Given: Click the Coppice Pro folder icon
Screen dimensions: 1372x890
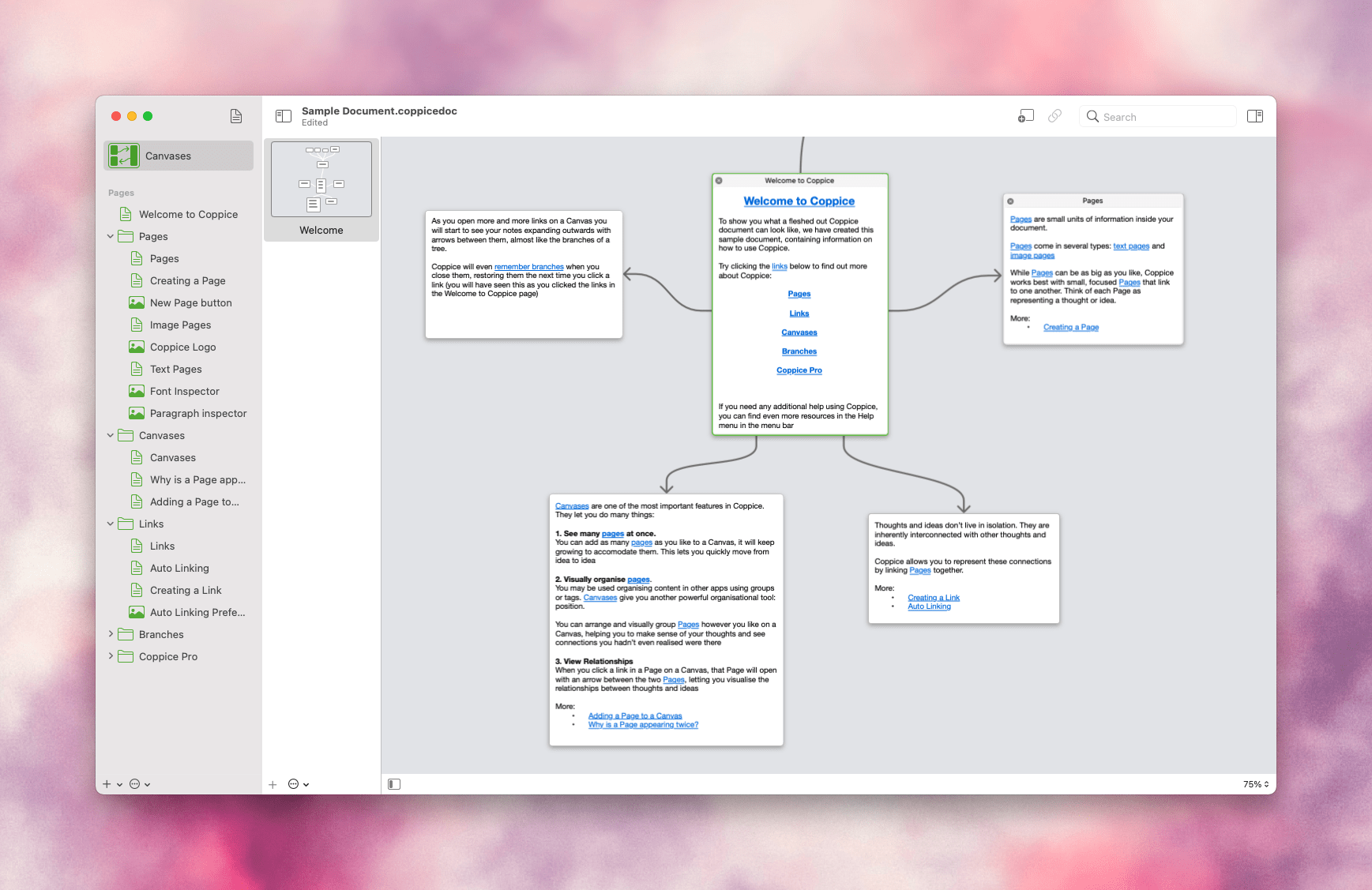Looking at the screenshot, I should [x=126, y=656].
